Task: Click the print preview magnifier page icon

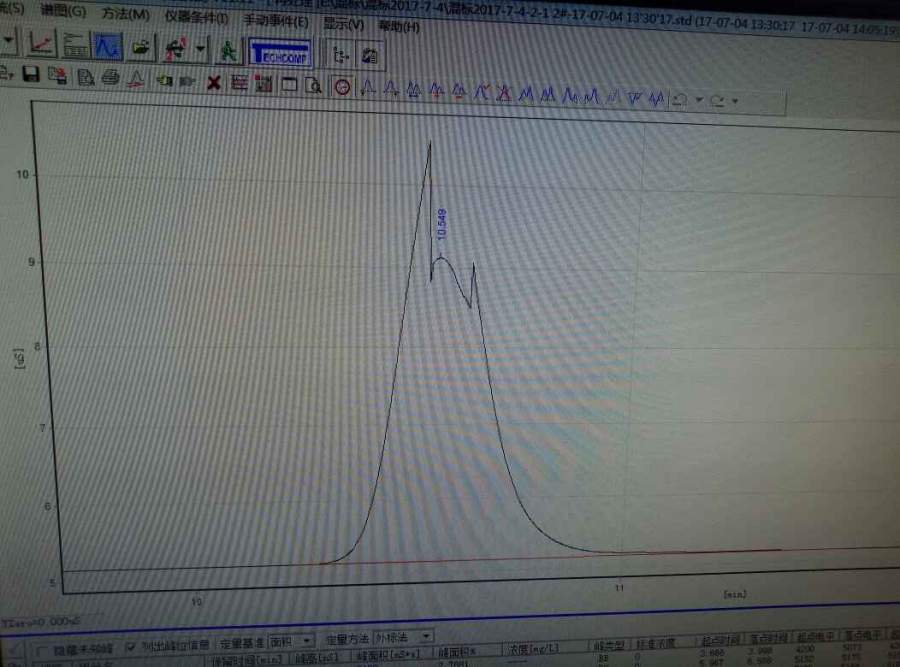Action: point(313,86)
